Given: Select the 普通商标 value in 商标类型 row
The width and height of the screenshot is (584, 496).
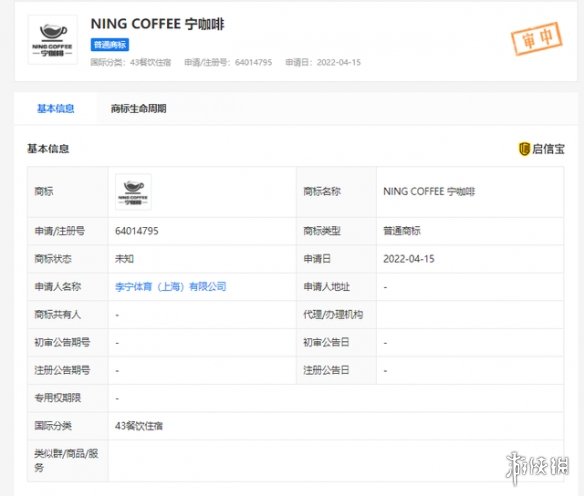Looking at the screenshot, I should click(402, 231).
